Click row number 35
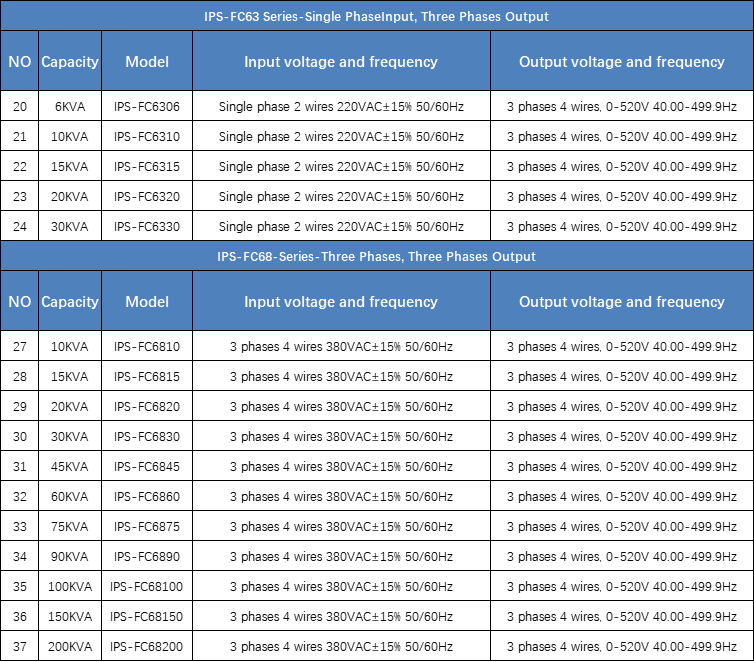Viewport: 754px width, 662px height. (x=20, y=586)
